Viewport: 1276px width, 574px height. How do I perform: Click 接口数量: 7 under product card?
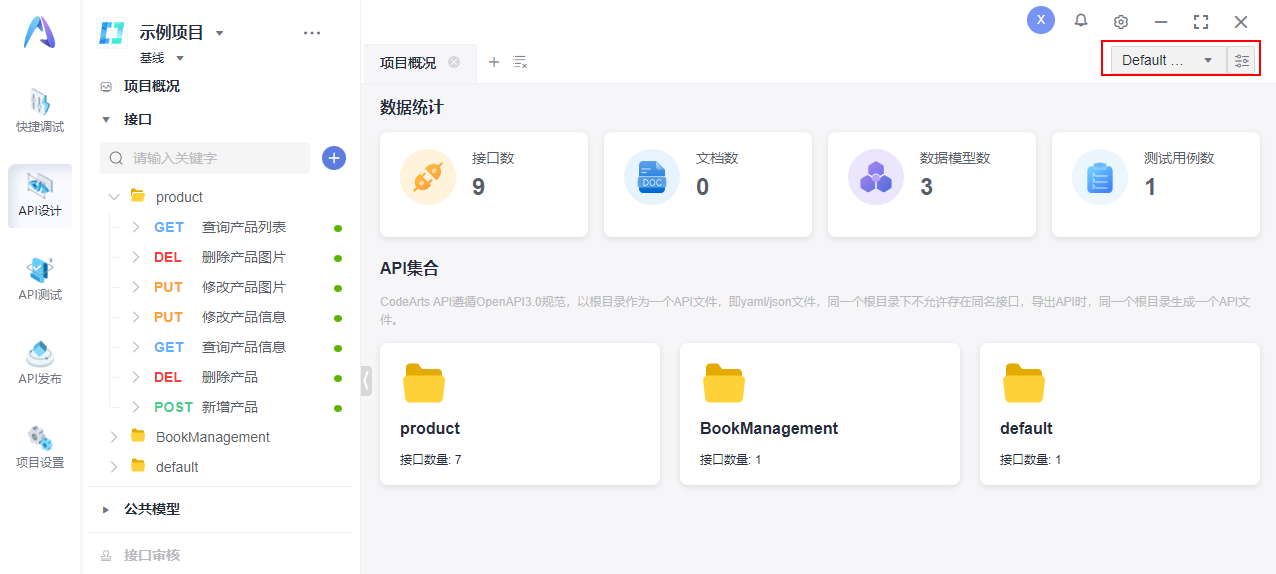point(431,460)
